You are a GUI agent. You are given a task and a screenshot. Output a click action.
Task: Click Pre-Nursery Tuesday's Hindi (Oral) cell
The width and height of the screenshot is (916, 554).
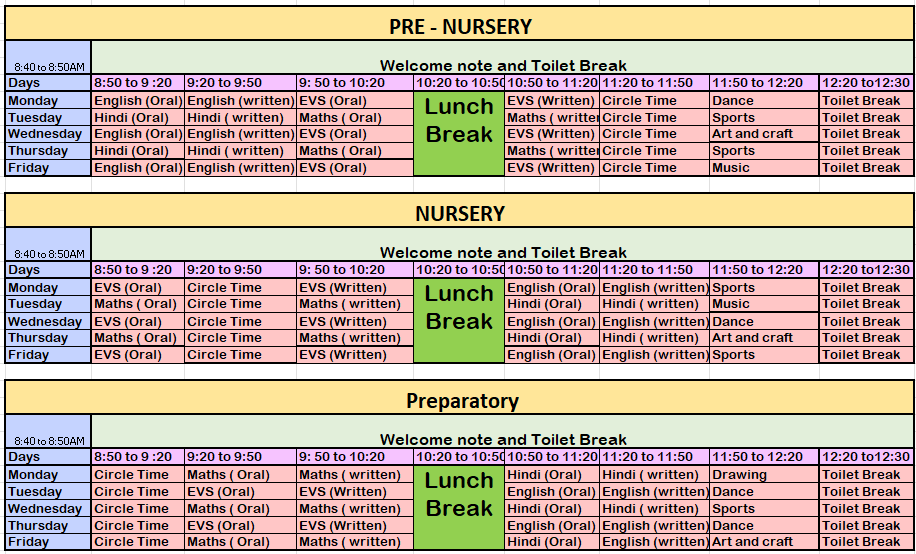tap(138, 118)
